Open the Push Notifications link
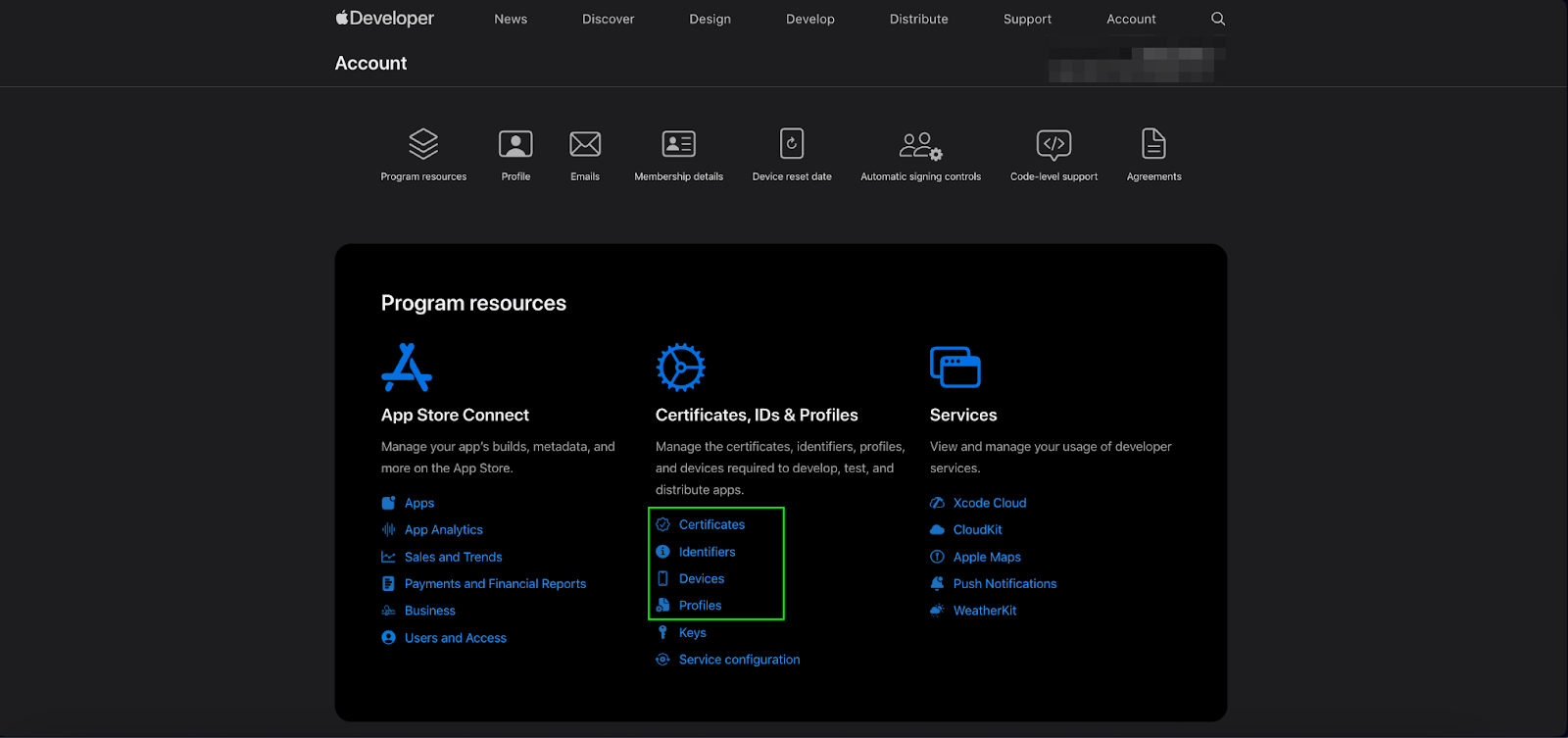 pyautogui.click(x=1004, y=583)
